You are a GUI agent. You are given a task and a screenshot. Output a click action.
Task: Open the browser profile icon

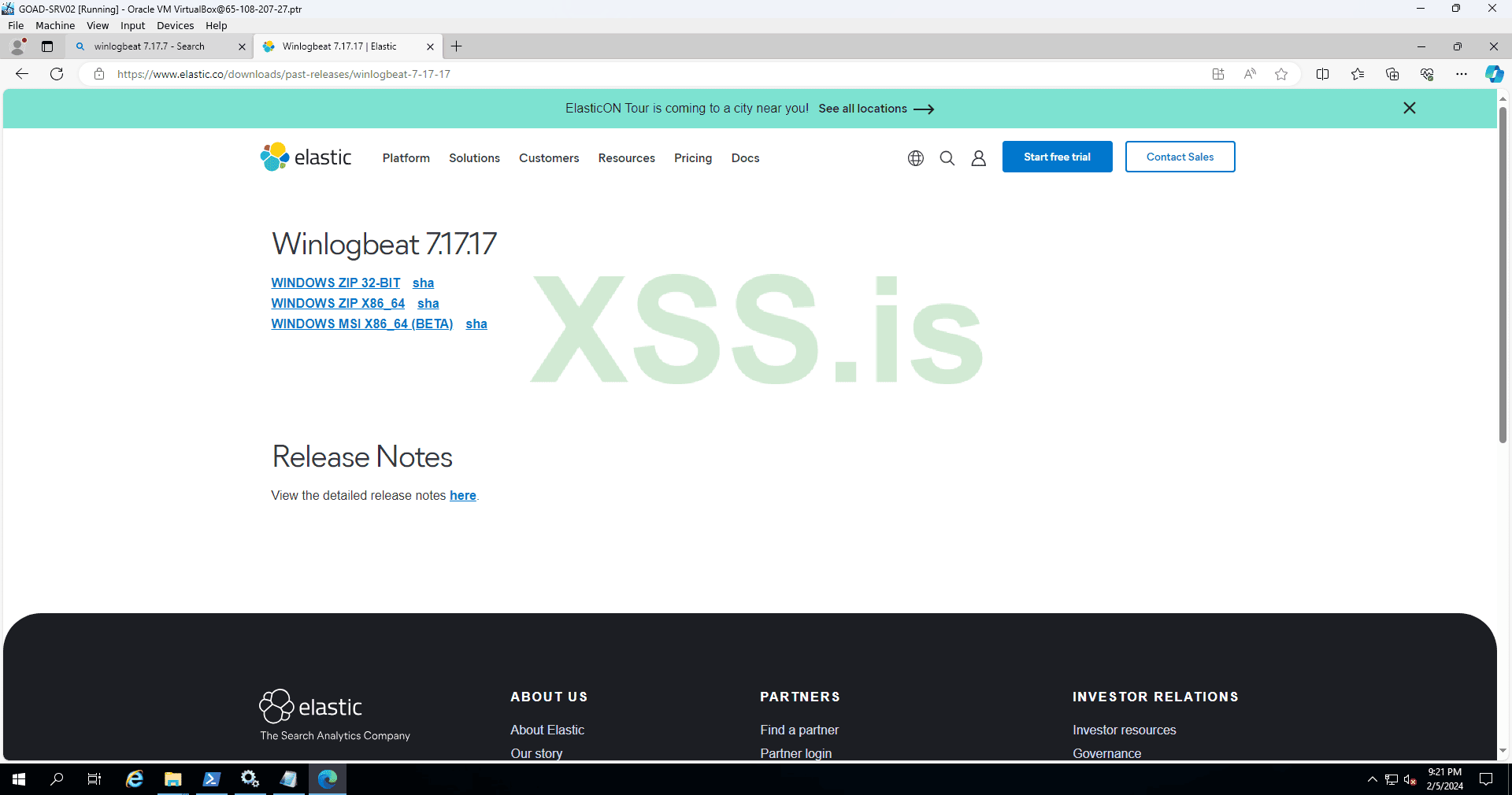[18, 46]
